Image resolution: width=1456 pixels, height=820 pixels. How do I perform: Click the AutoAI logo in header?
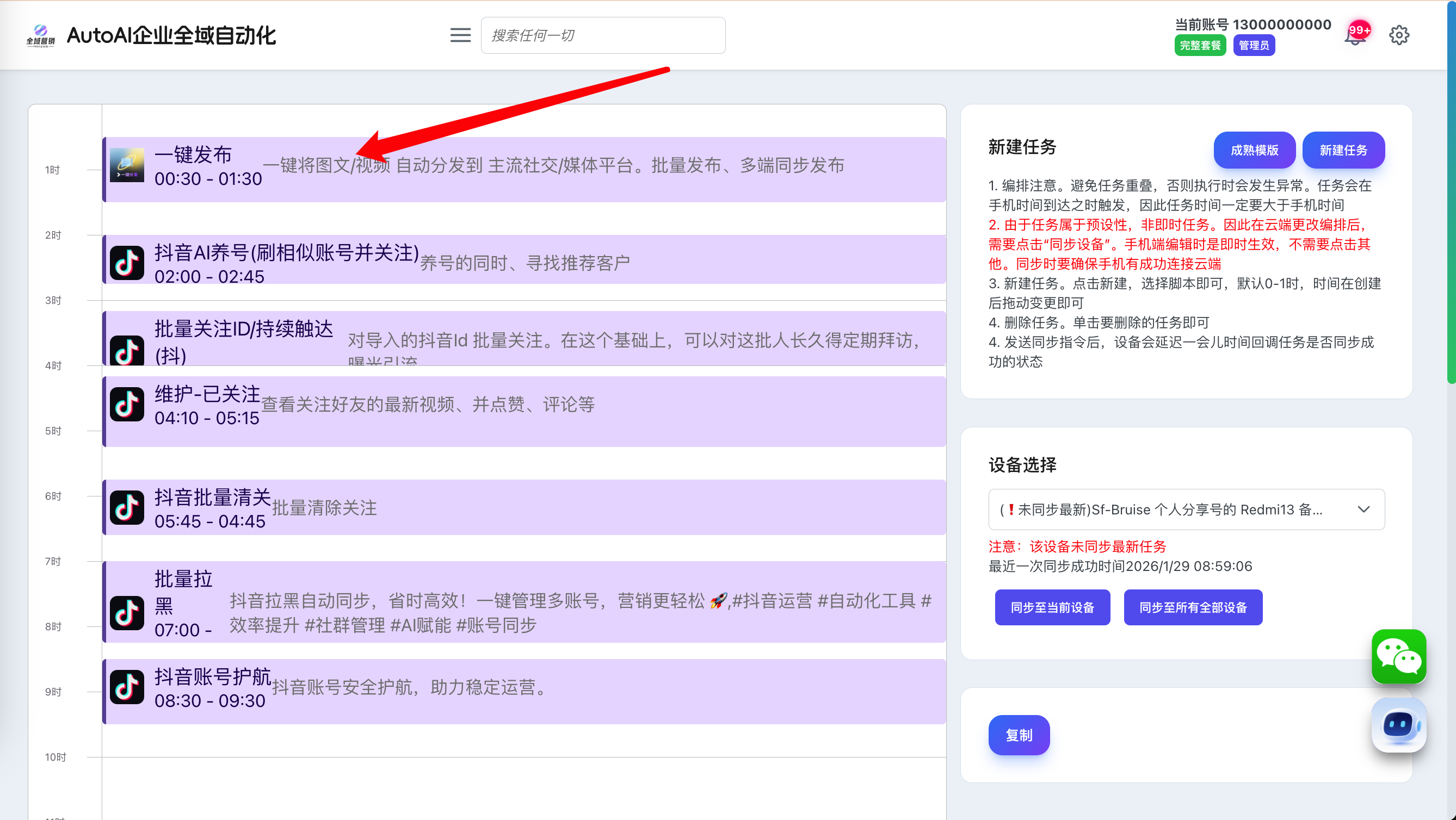coord(41,35)
